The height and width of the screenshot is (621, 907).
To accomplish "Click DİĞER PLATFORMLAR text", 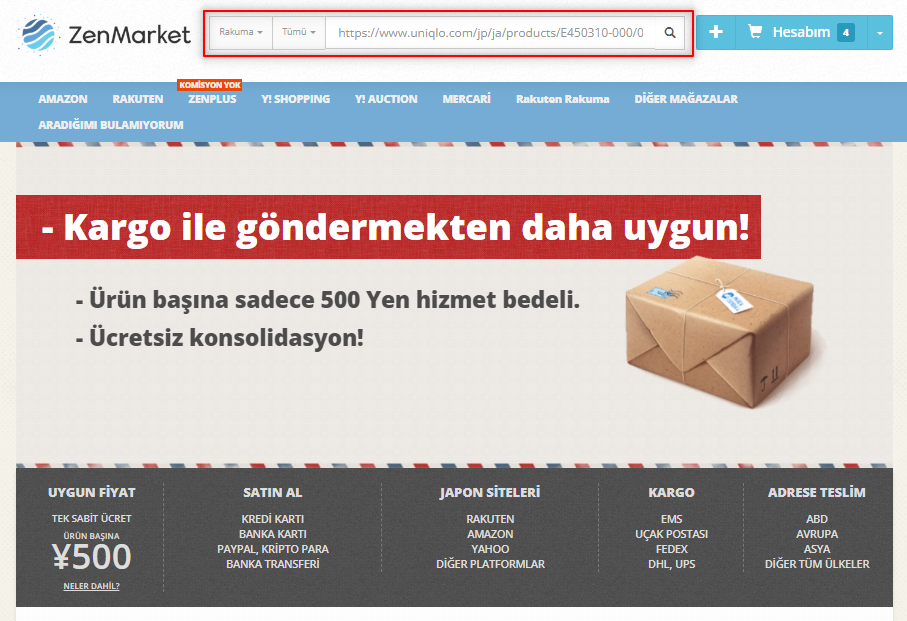I will pos(490,564).
